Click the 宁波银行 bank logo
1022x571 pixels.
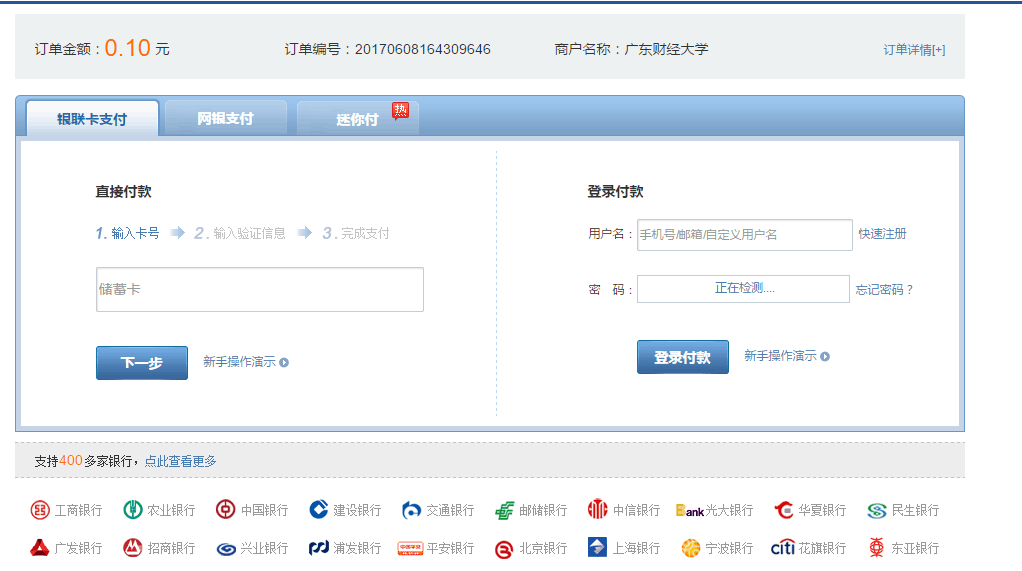coord(691,548)
